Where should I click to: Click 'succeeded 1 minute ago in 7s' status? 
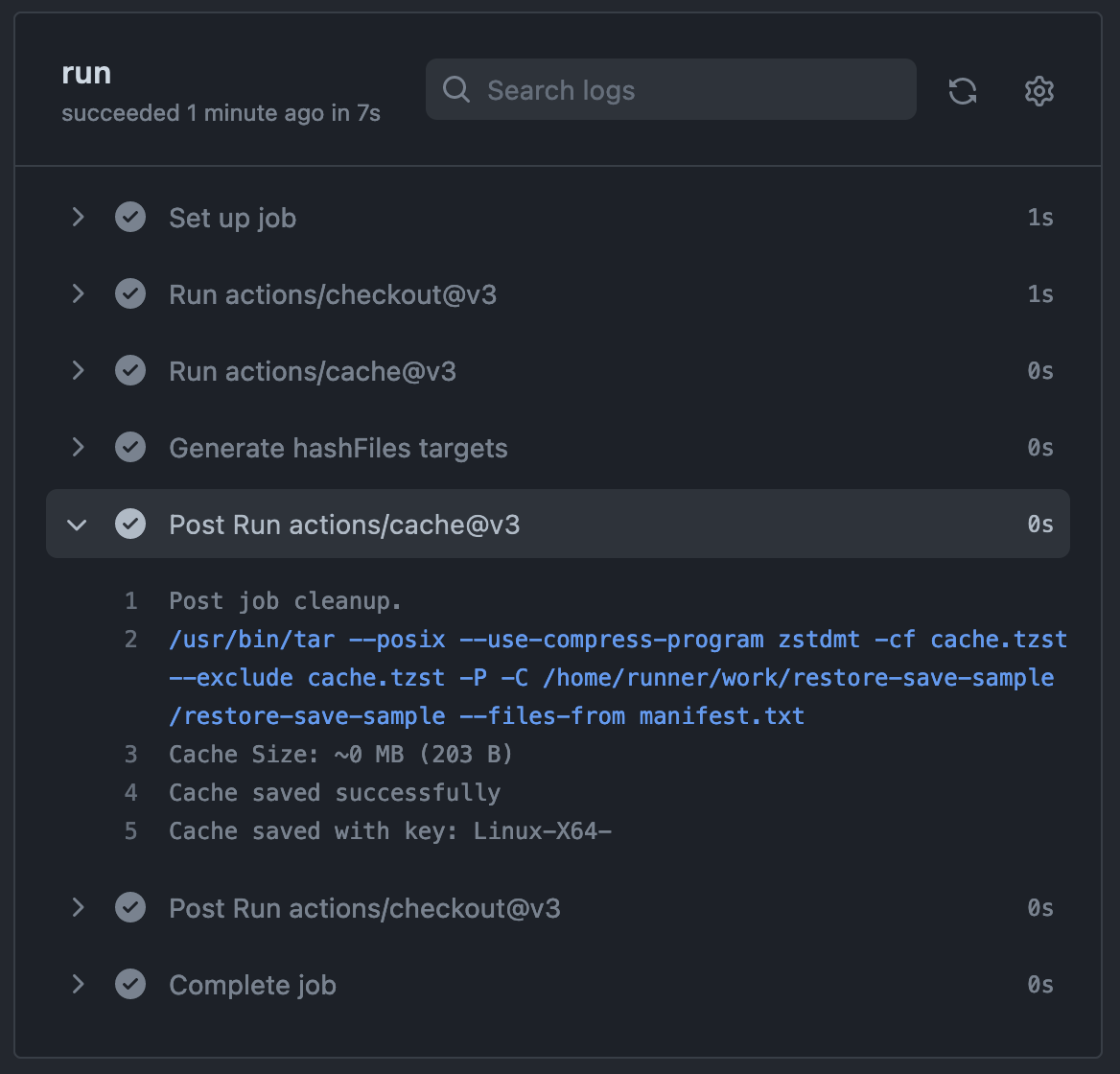[x=221, y=113]
